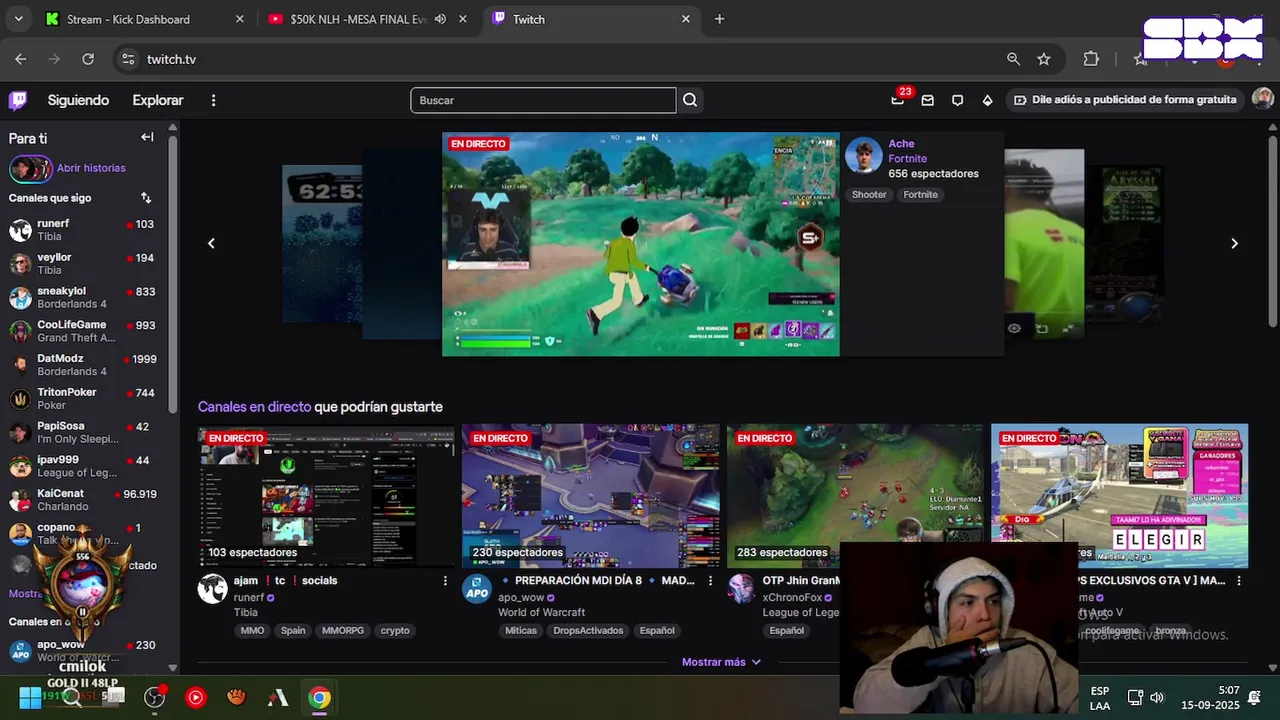1280x720 pixels.
Task: Open OBS Studio from the taskbar
Action: point(154,697)
